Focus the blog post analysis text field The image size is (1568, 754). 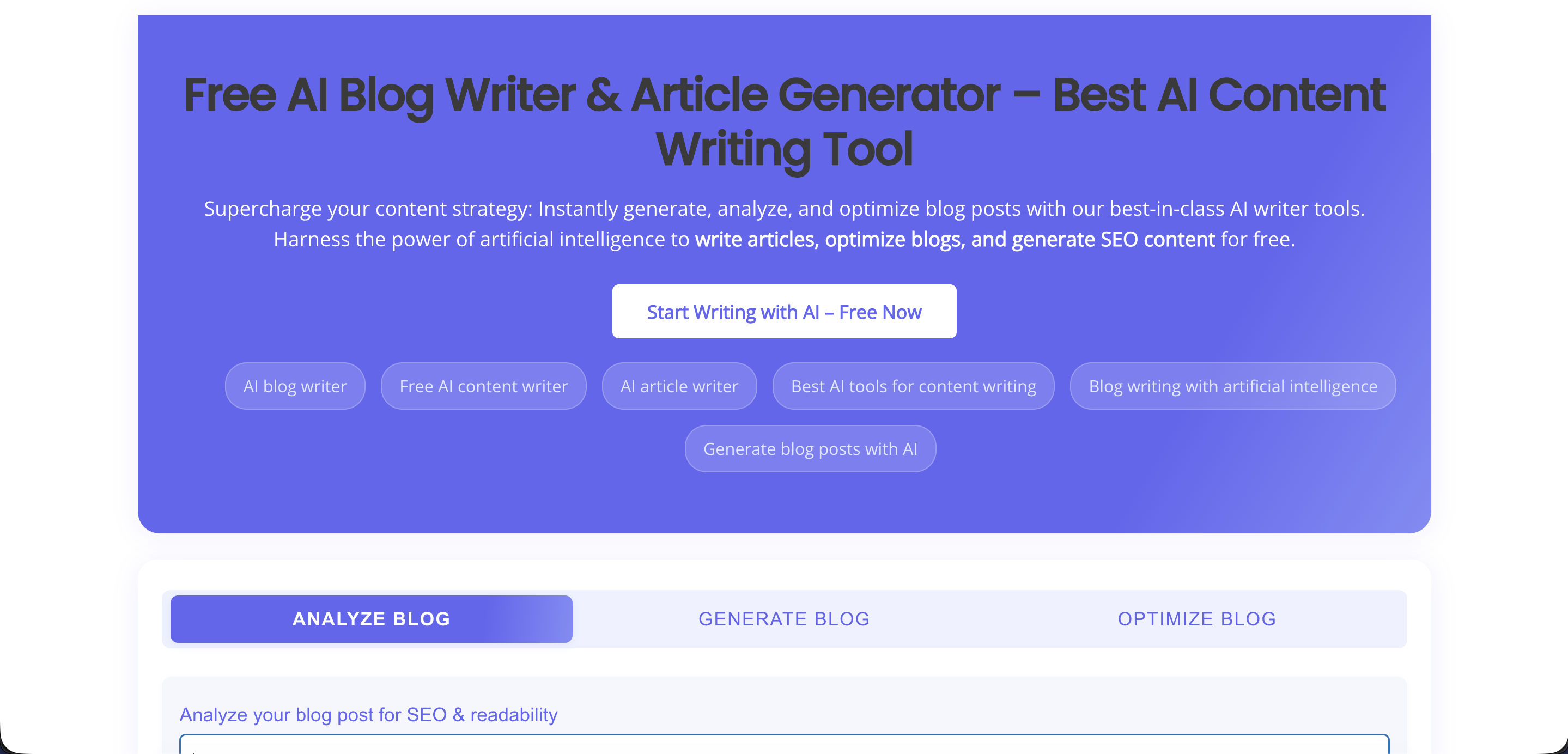click(x=784, y=745)
